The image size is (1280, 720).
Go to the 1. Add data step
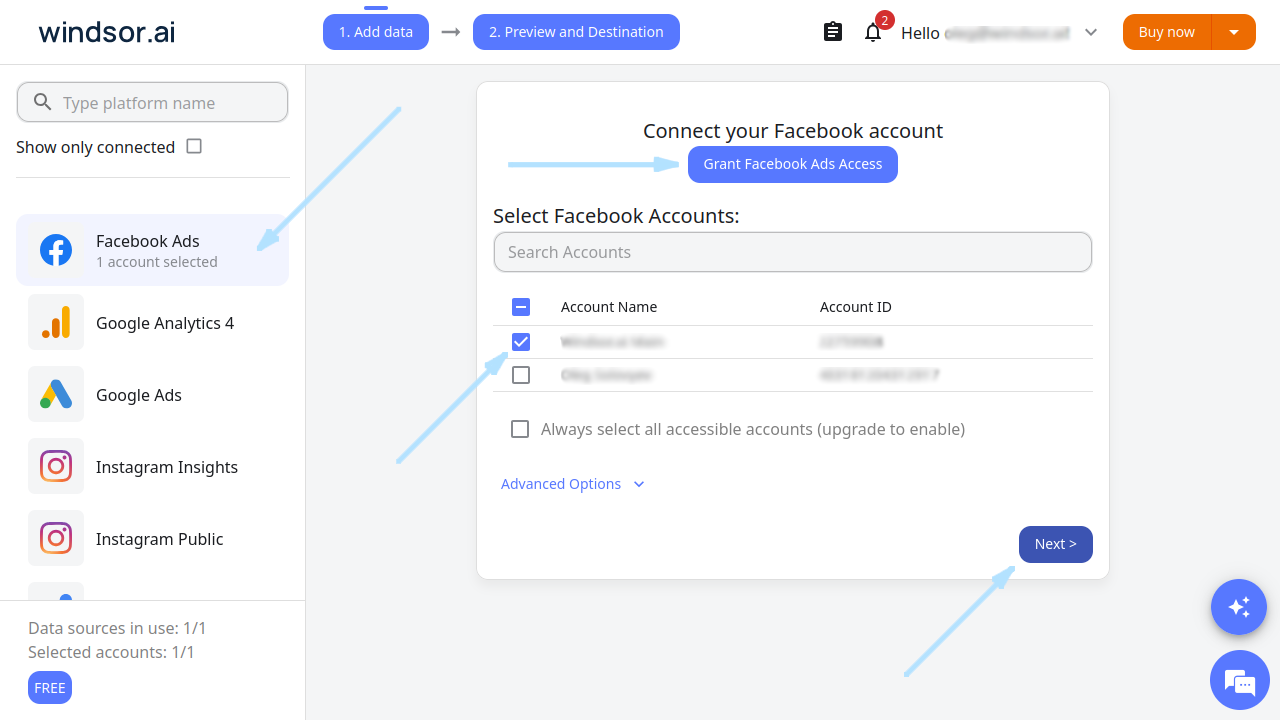pos(376,32)
